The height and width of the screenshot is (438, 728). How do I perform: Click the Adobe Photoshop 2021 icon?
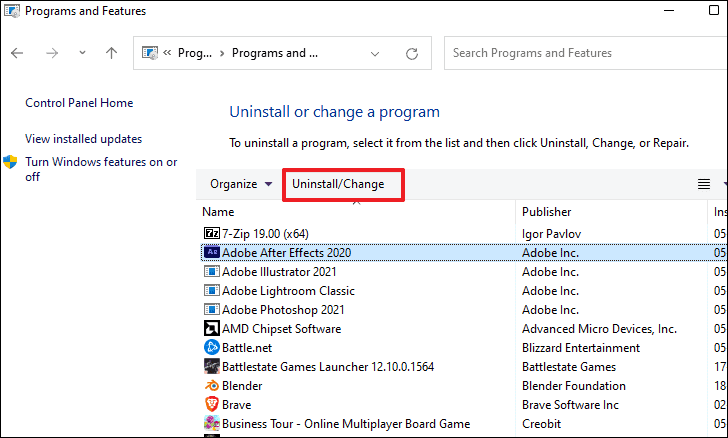click(x=212, y=309)
